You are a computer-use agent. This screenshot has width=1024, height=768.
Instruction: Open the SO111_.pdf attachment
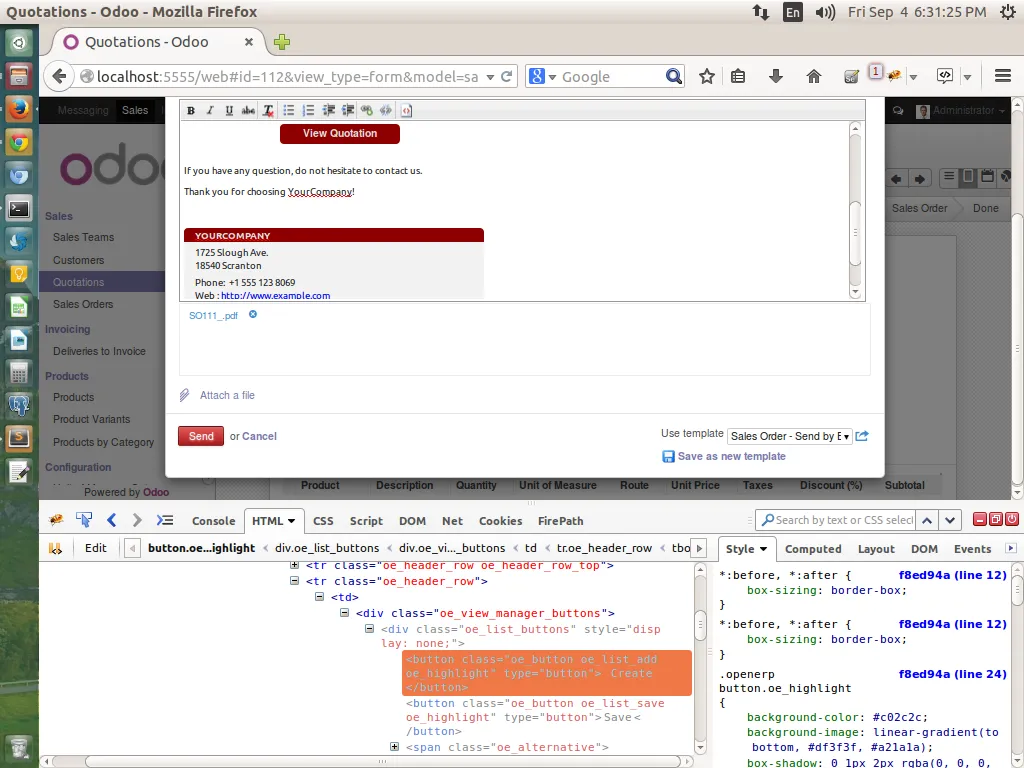pyautogui.click(x=214, y=315)
